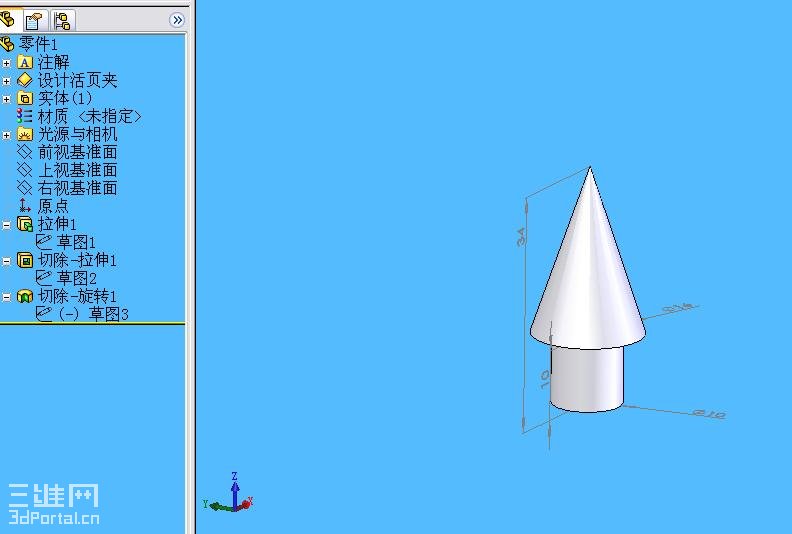Open the ConfigurationManager tab icon
The image size is (792, 534).
[x=63, y=21]
